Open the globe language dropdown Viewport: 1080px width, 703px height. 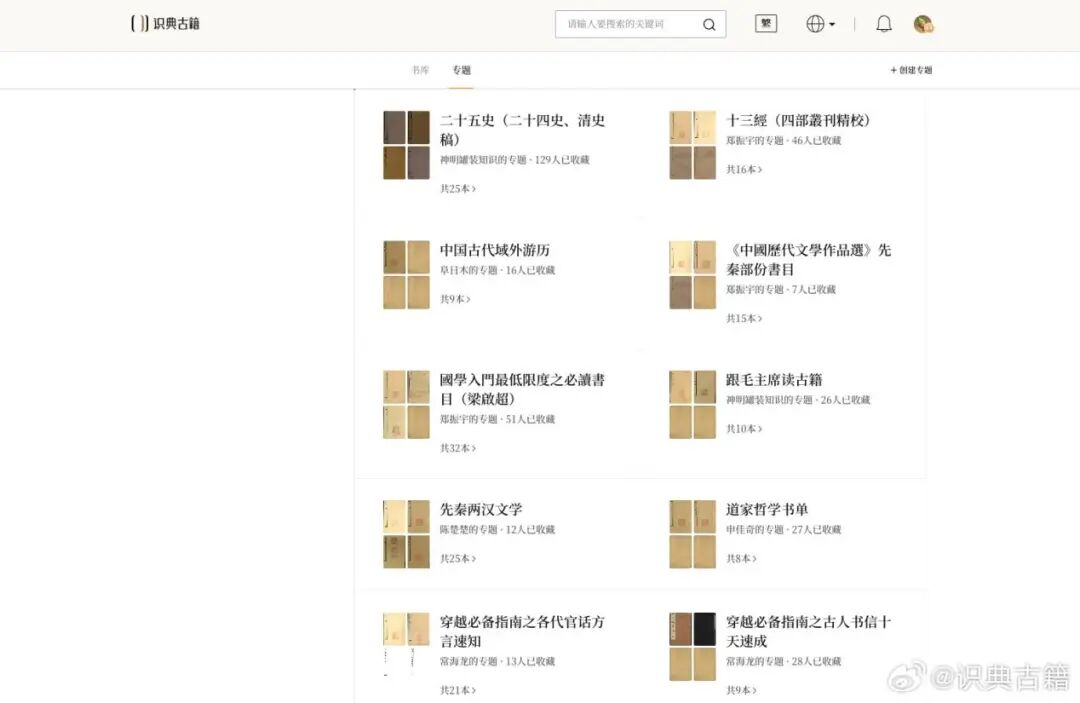pyautogui.click(x=820, y=24)
